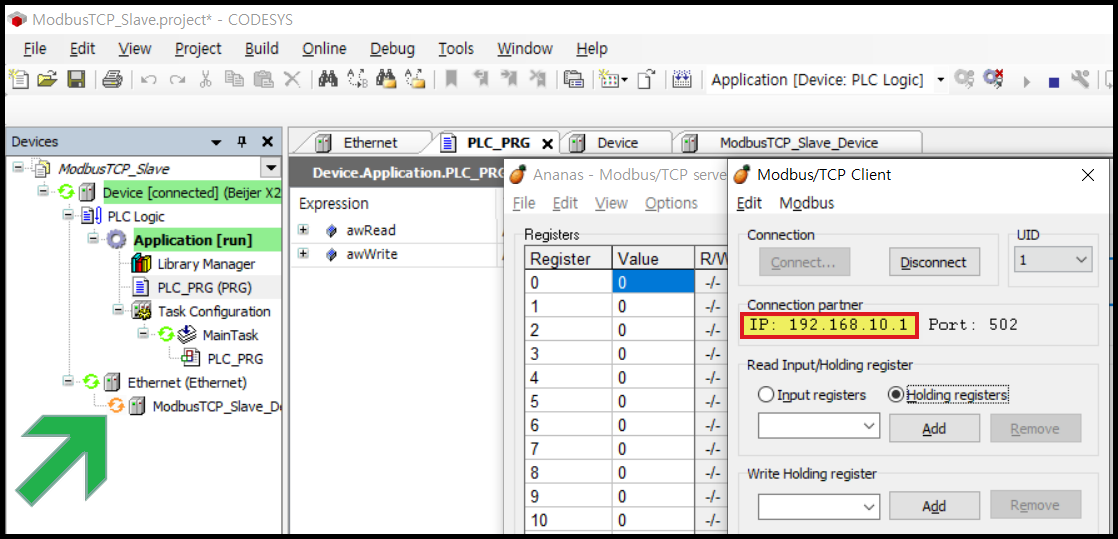Open the Edit menu in Modbus/TCP Client
The height and width of the screenshot is (539, 1118).
749,203
